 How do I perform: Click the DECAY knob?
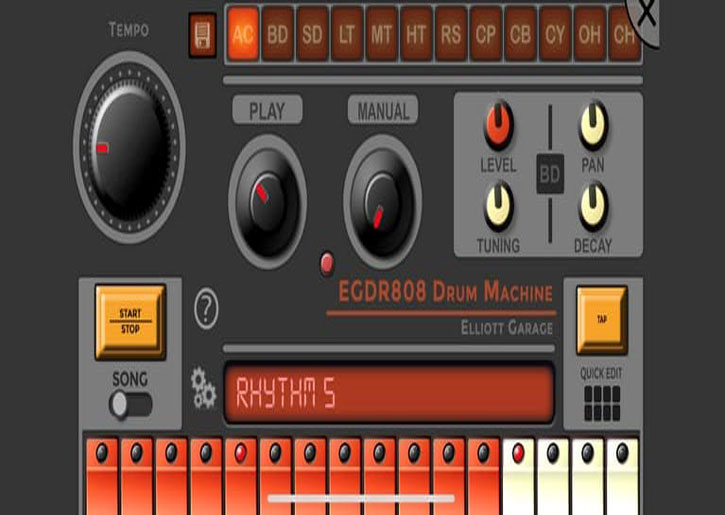pyautogui.click(x=593, y=207)
